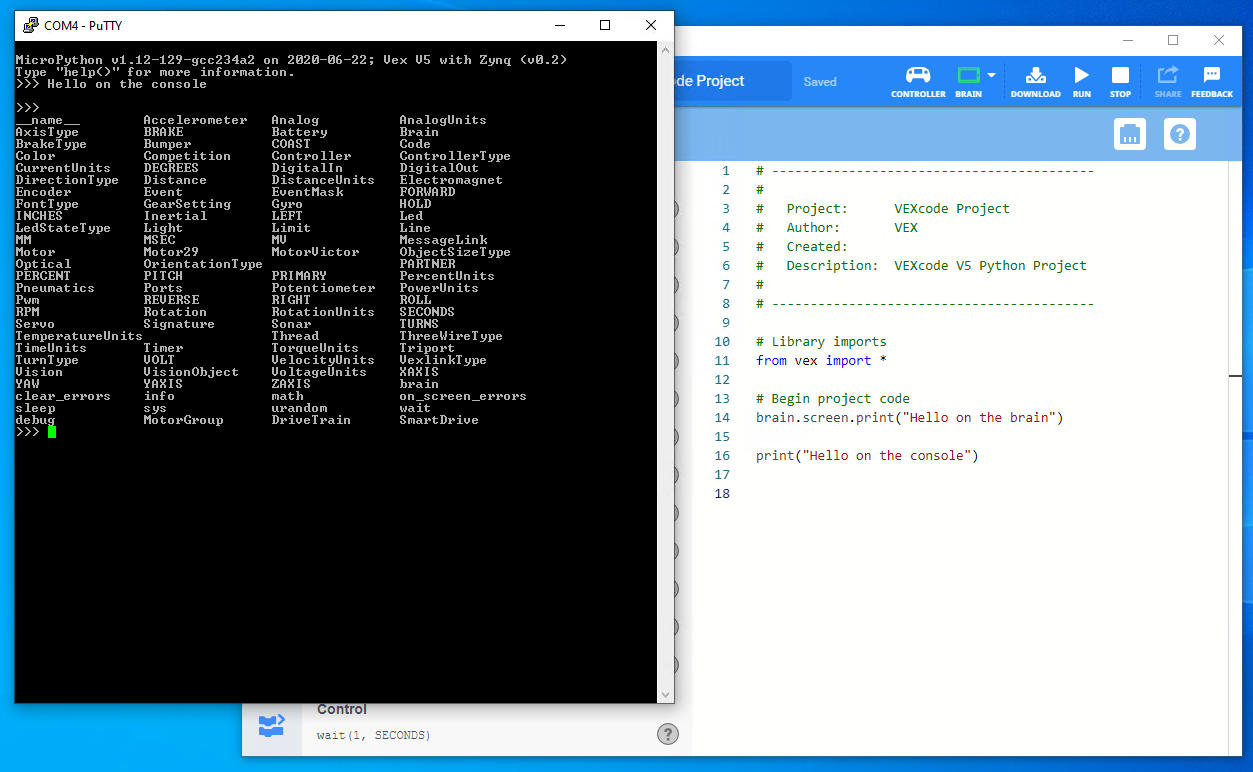Click 'Electromagnet' in the PuTTY listing
1253x772 pixels.
tap(451, 180)
